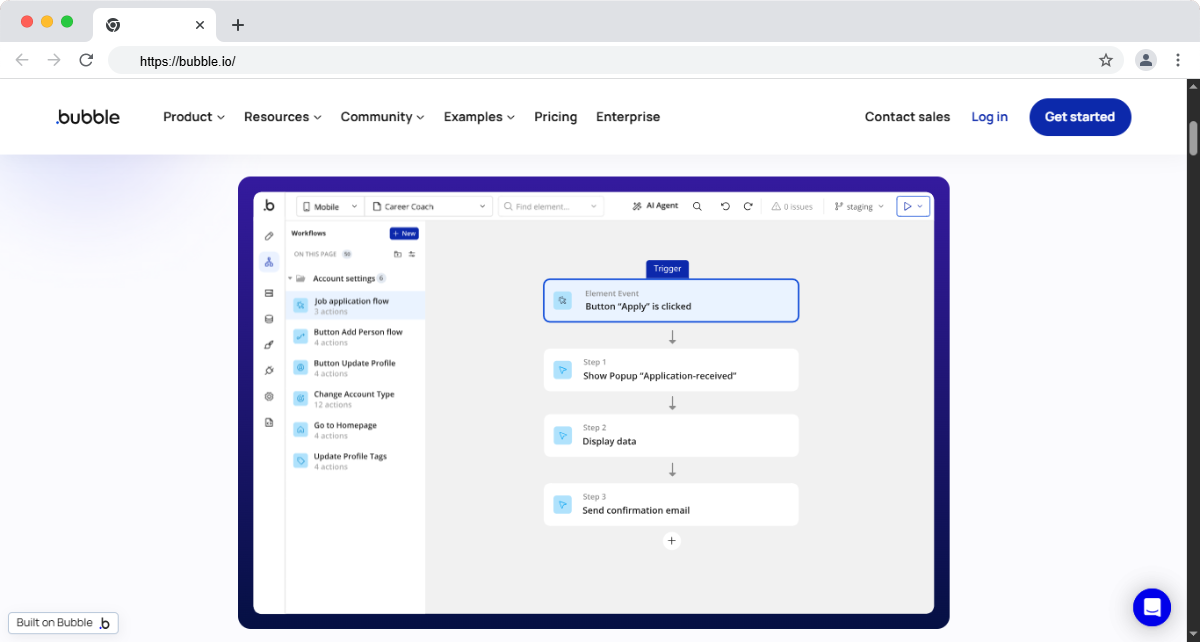Open a new browser tab
This screenshot has width=1200, height=642.
click(237, 25)
